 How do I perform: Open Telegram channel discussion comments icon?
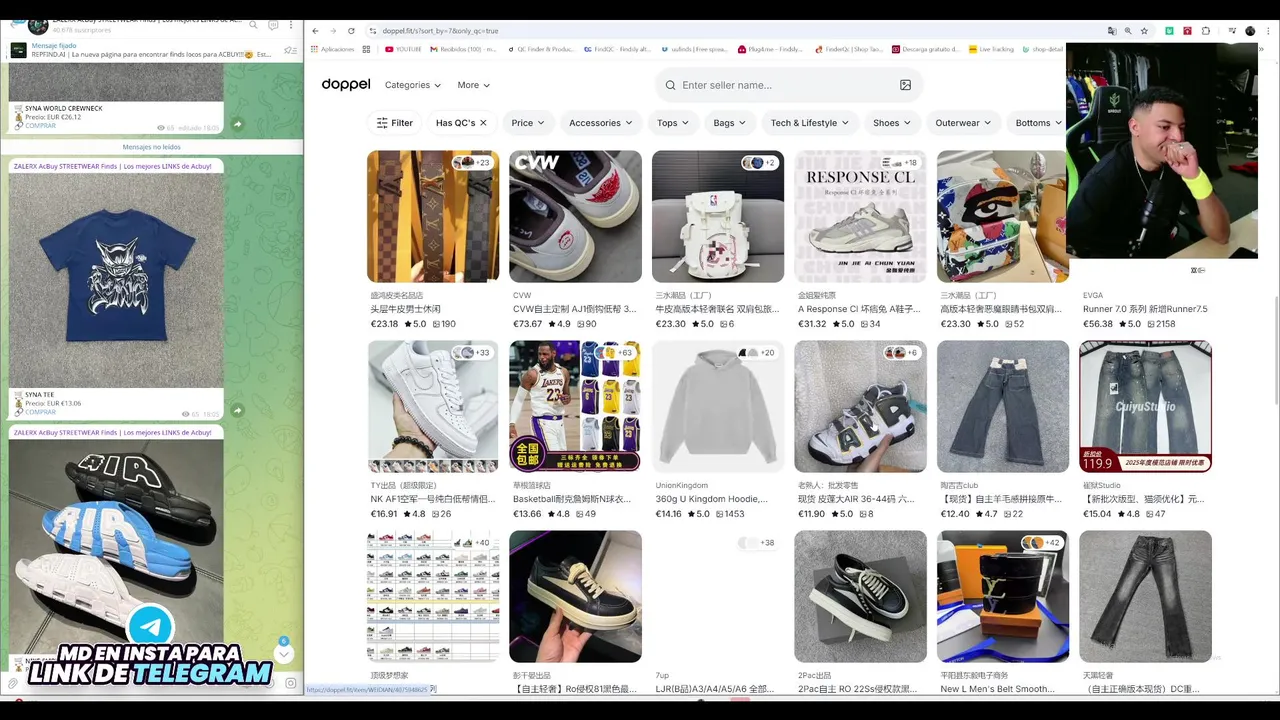273,24
